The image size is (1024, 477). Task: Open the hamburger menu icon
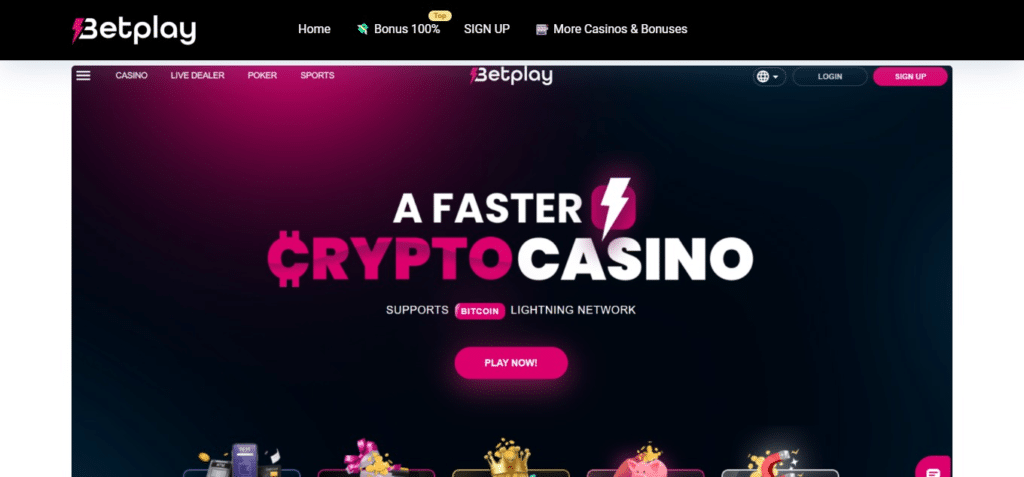(83, 75)
